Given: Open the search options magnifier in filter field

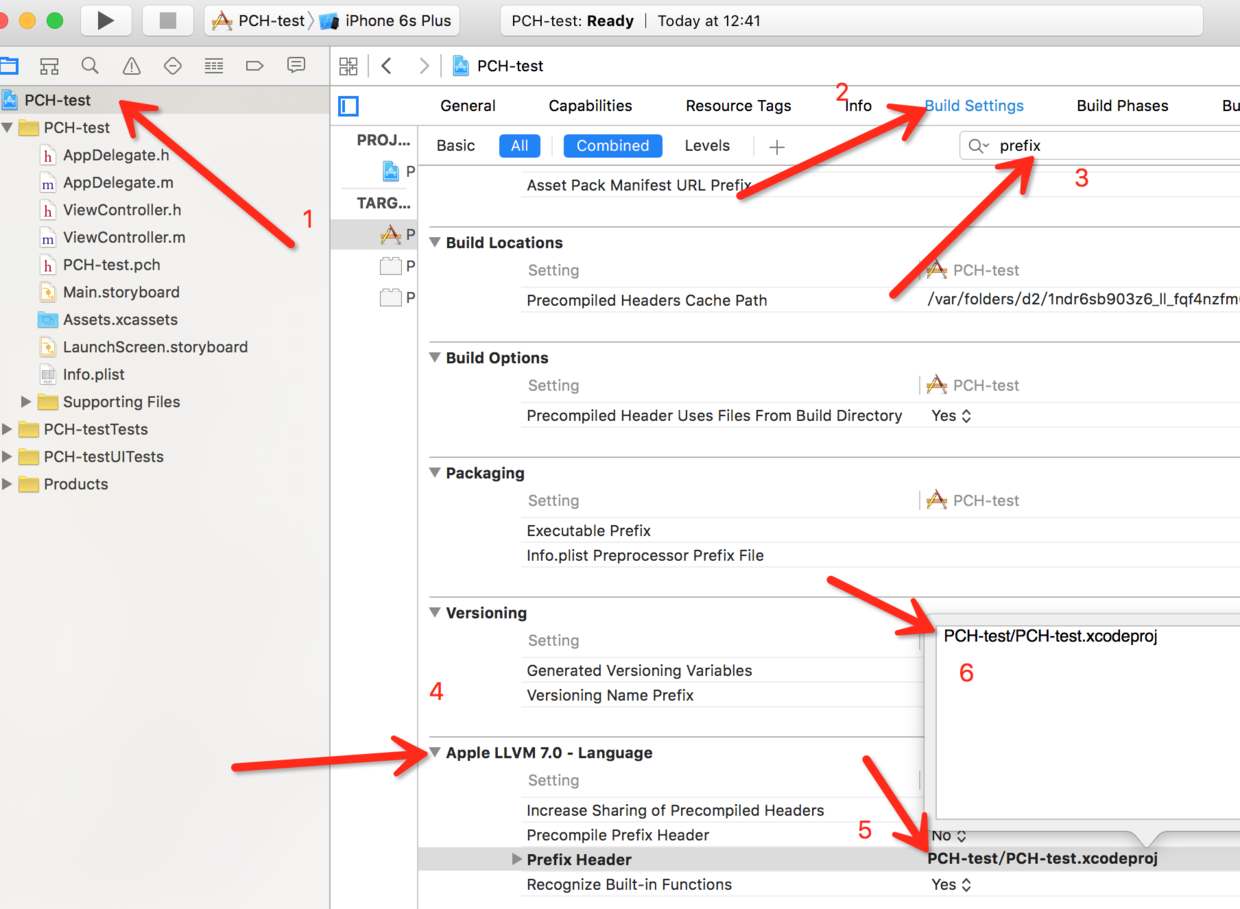Looking at the screenshot, I should [978, 146].
